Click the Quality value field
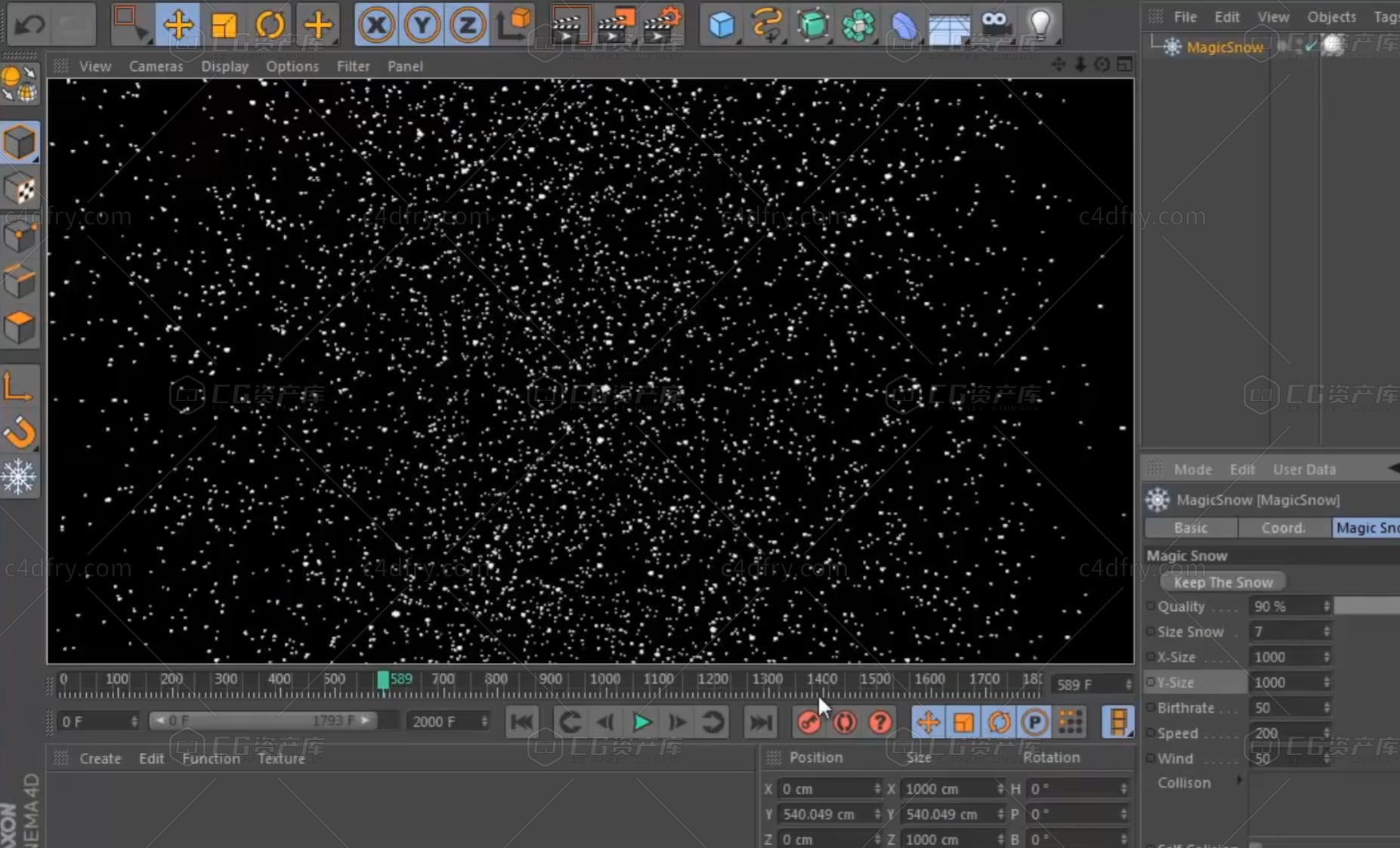The image size is (1400, 848). 1285,606
